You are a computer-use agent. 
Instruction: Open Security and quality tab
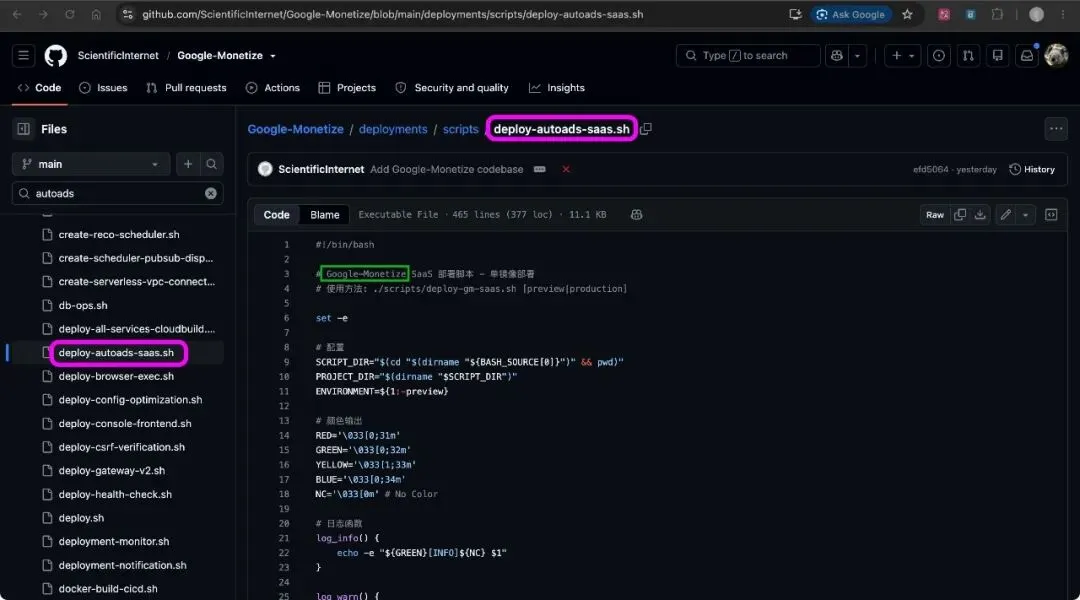tap(453, 87)
